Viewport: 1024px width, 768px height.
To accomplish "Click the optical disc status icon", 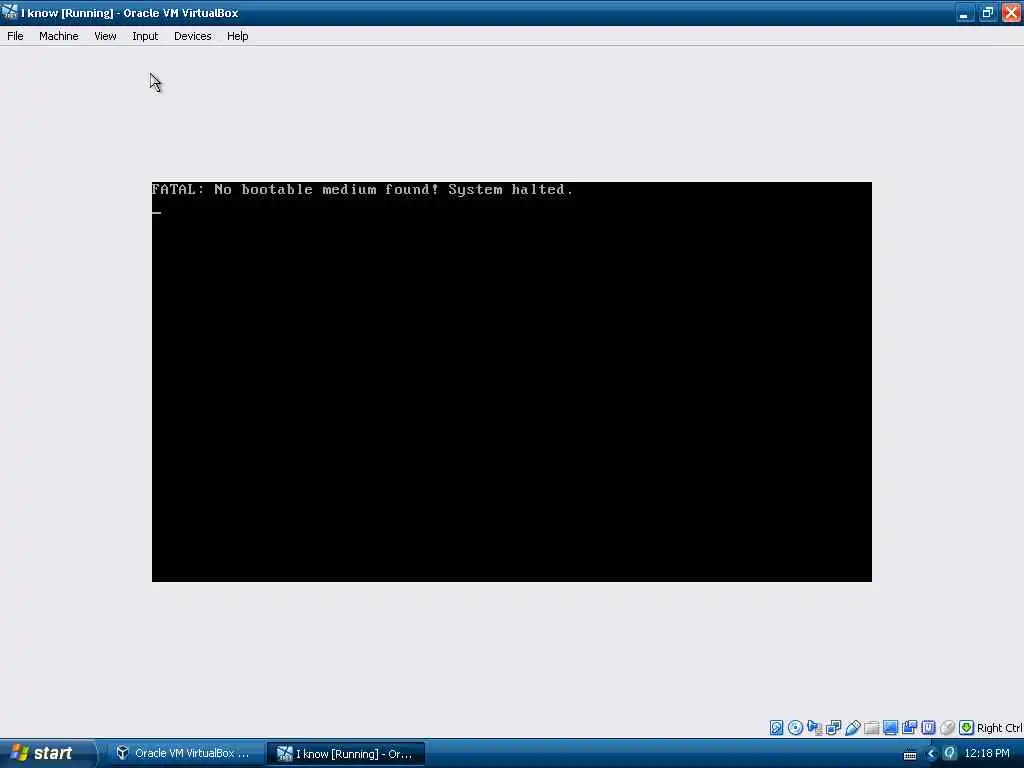I will coord(795,728).
